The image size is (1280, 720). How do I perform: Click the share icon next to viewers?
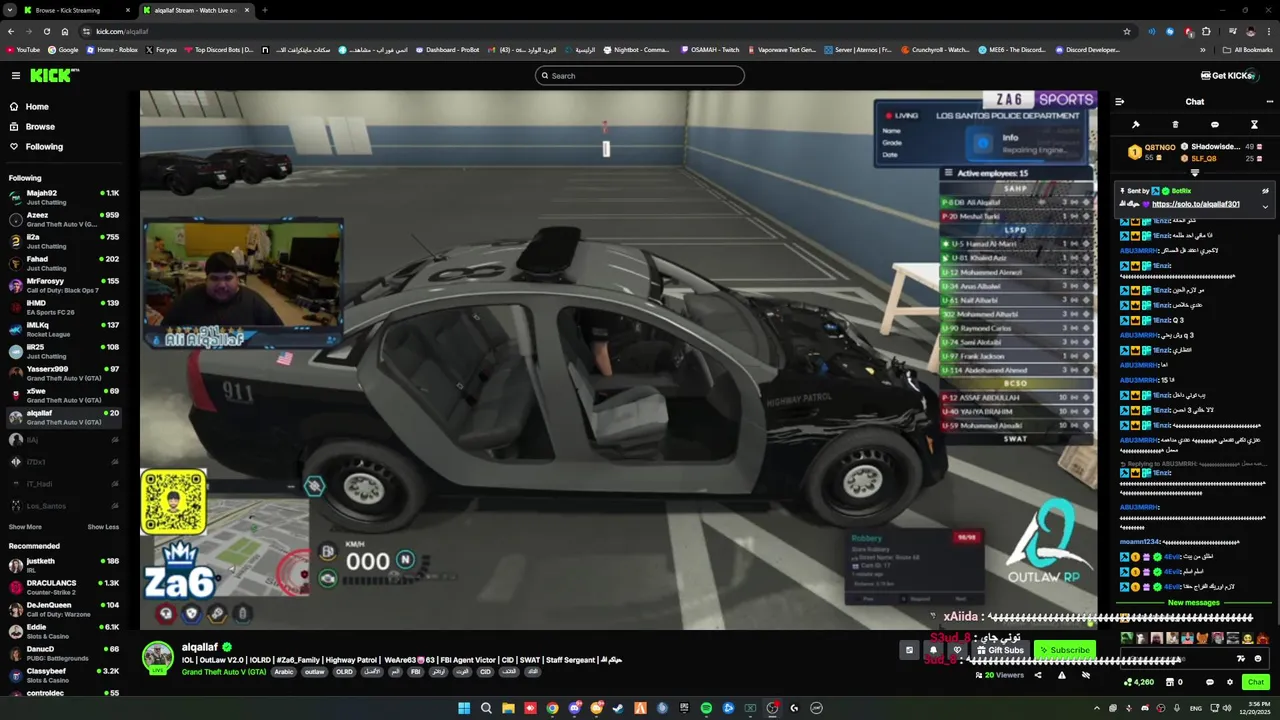[1037, 675]
